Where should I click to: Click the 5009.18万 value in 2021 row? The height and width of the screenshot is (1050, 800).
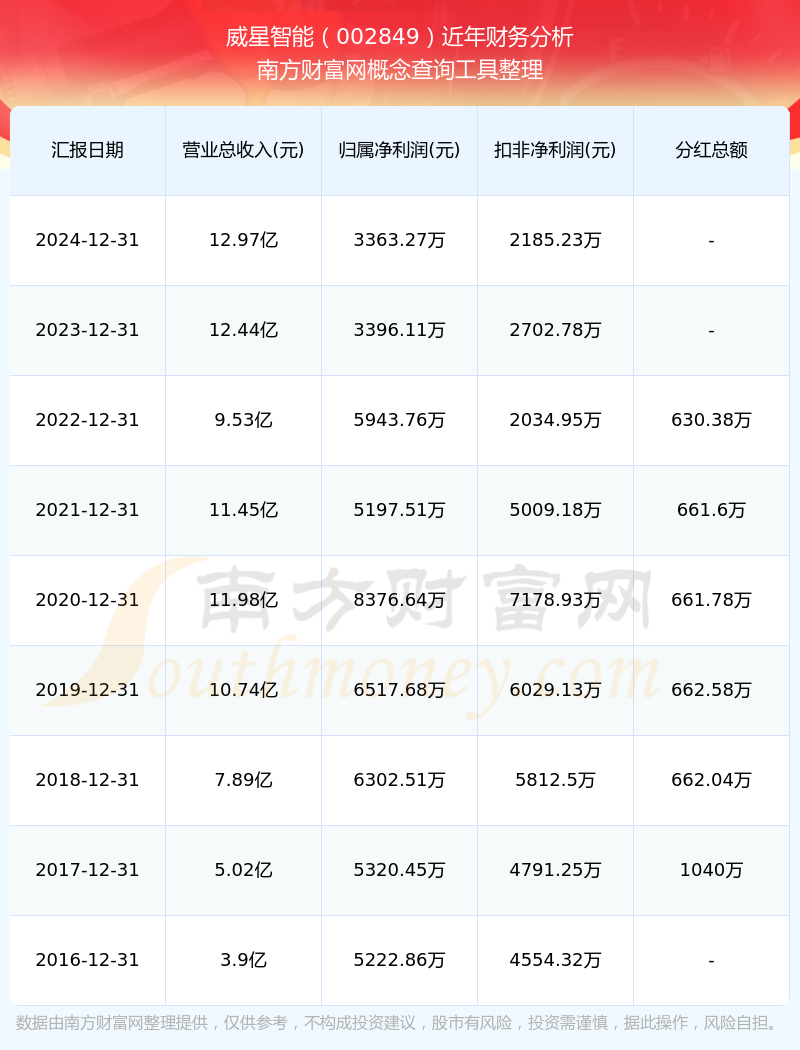point(556,510)
